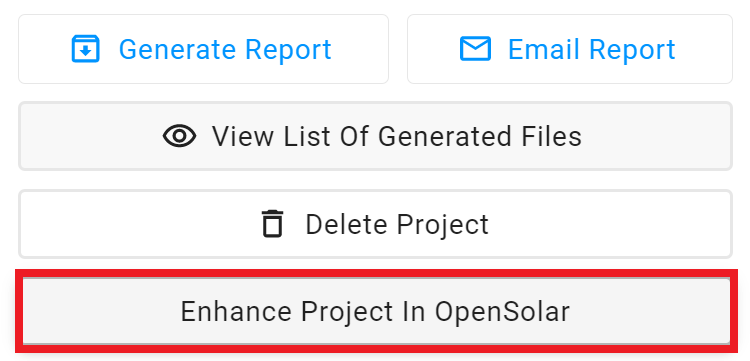Send the report by email
This screenshot has height=361, width=750.
point(570,49)
